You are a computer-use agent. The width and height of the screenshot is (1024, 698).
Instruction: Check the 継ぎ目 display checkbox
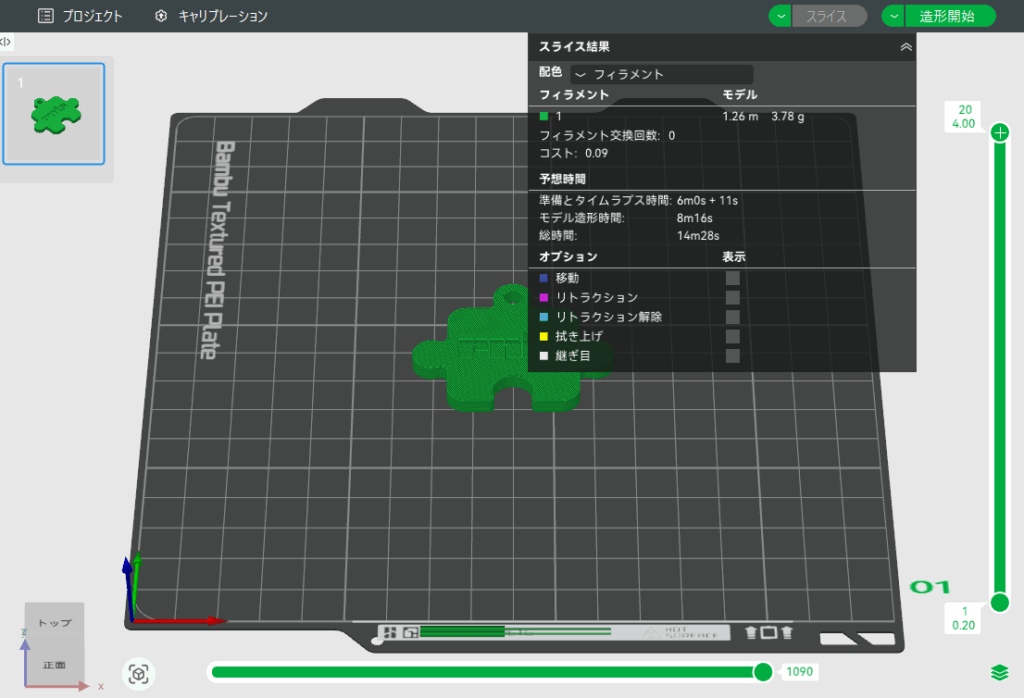pyautogui.click(x=732, y=355)
